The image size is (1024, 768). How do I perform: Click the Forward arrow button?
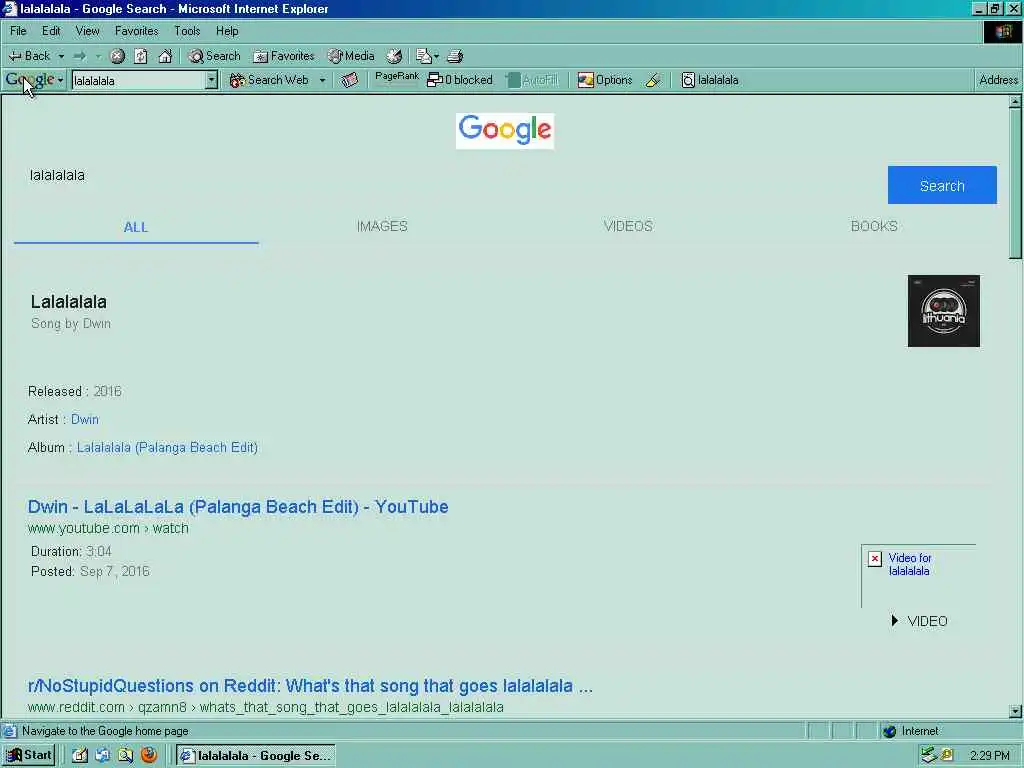point(80,56)
